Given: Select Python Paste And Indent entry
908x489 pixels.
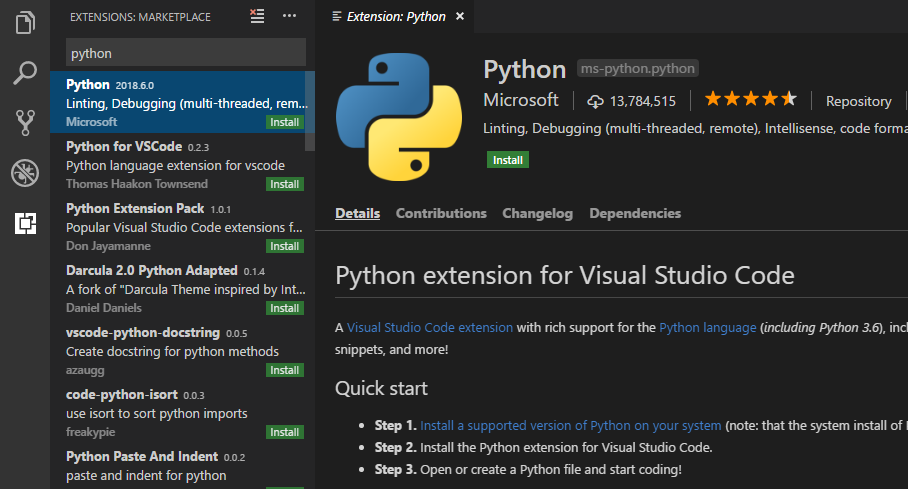Looking at the screenshot, I should [x=182, y=466].
